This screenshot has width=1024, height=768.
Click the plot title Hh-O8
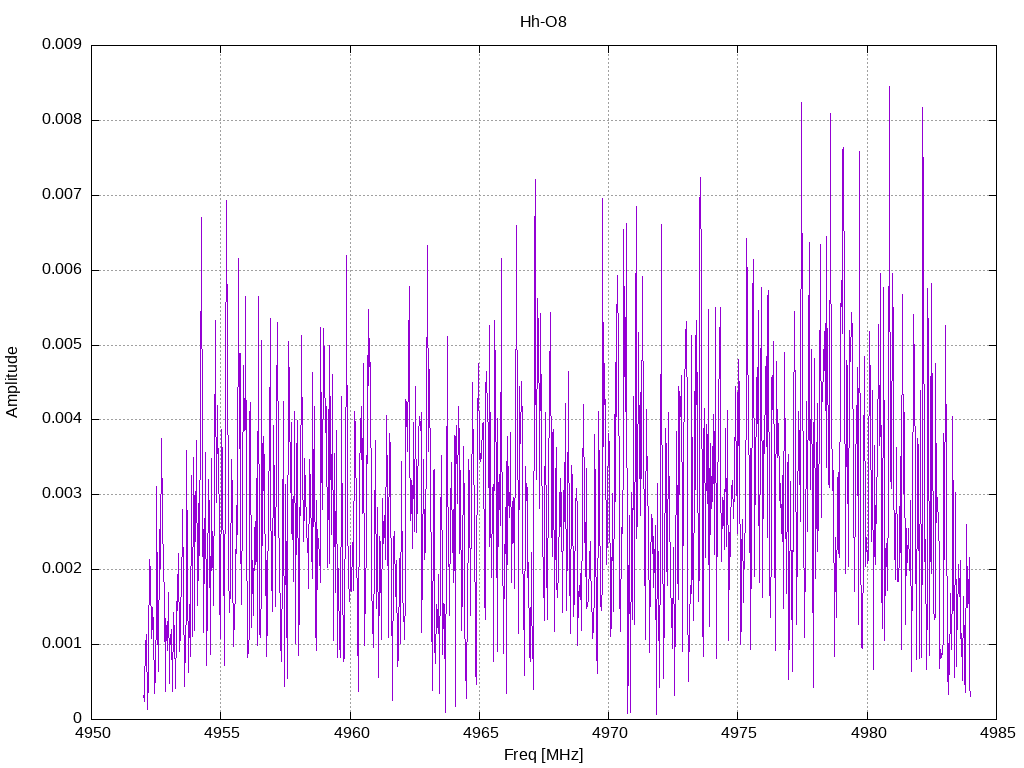coord(543,22)
